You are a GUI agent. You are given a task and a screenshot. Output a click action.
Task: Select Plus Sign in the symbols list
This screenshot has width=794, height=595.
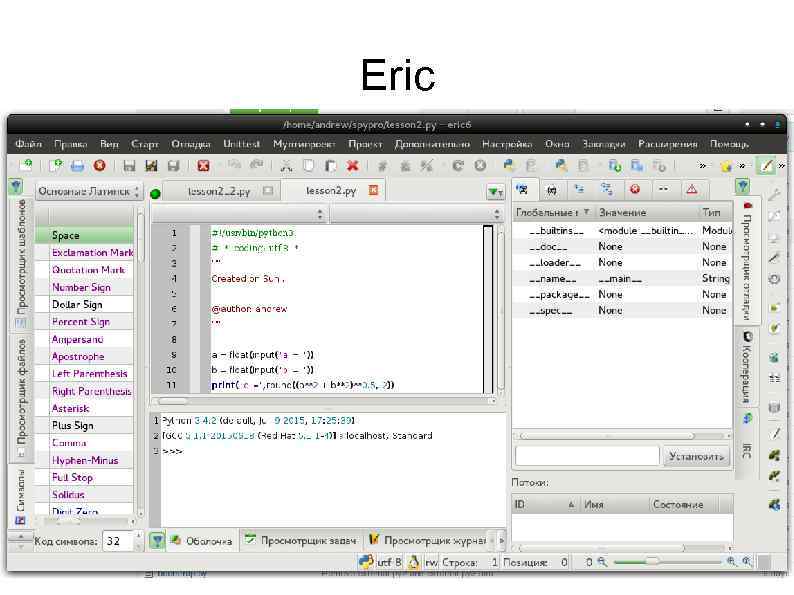point(84,425)
